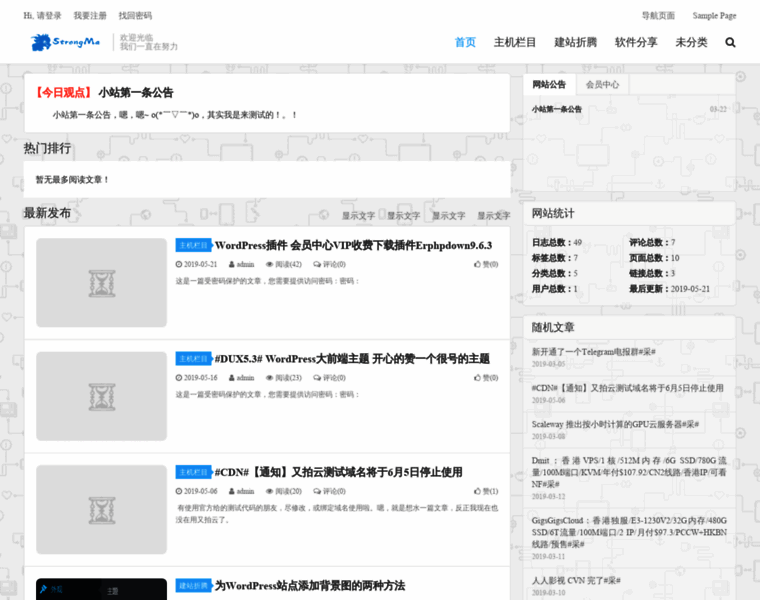The image size is (760, 600).
Task: Open random article Scaleway GPU云服务器
Action: (615, 424)
